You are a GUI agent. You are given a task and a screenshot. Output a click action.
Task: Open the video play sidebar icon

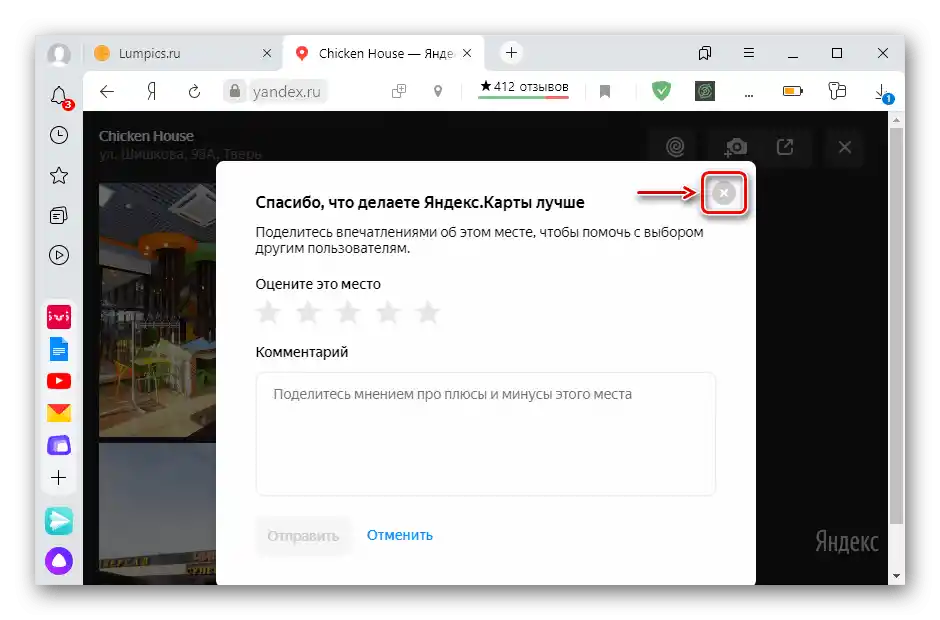[x=59, y=255]
